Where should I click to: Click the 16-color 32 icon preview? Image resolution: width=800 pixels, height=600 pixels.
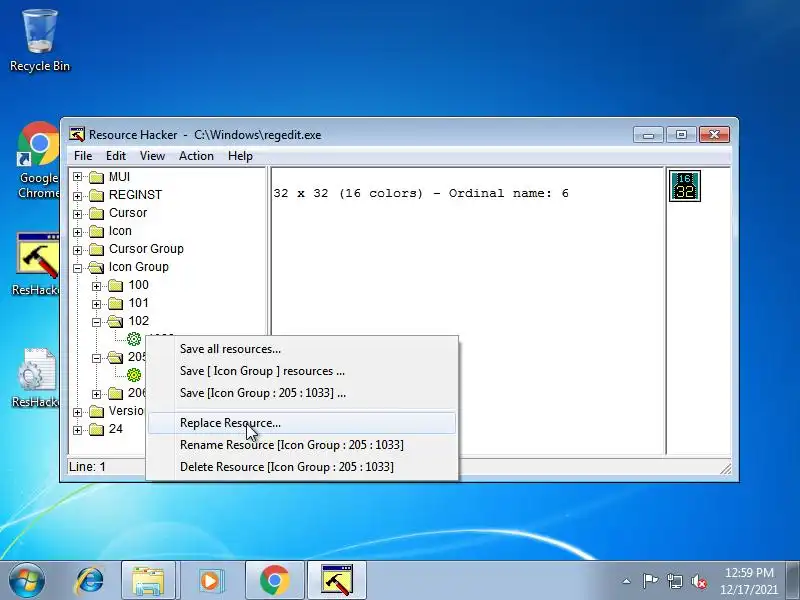[685, 186]
